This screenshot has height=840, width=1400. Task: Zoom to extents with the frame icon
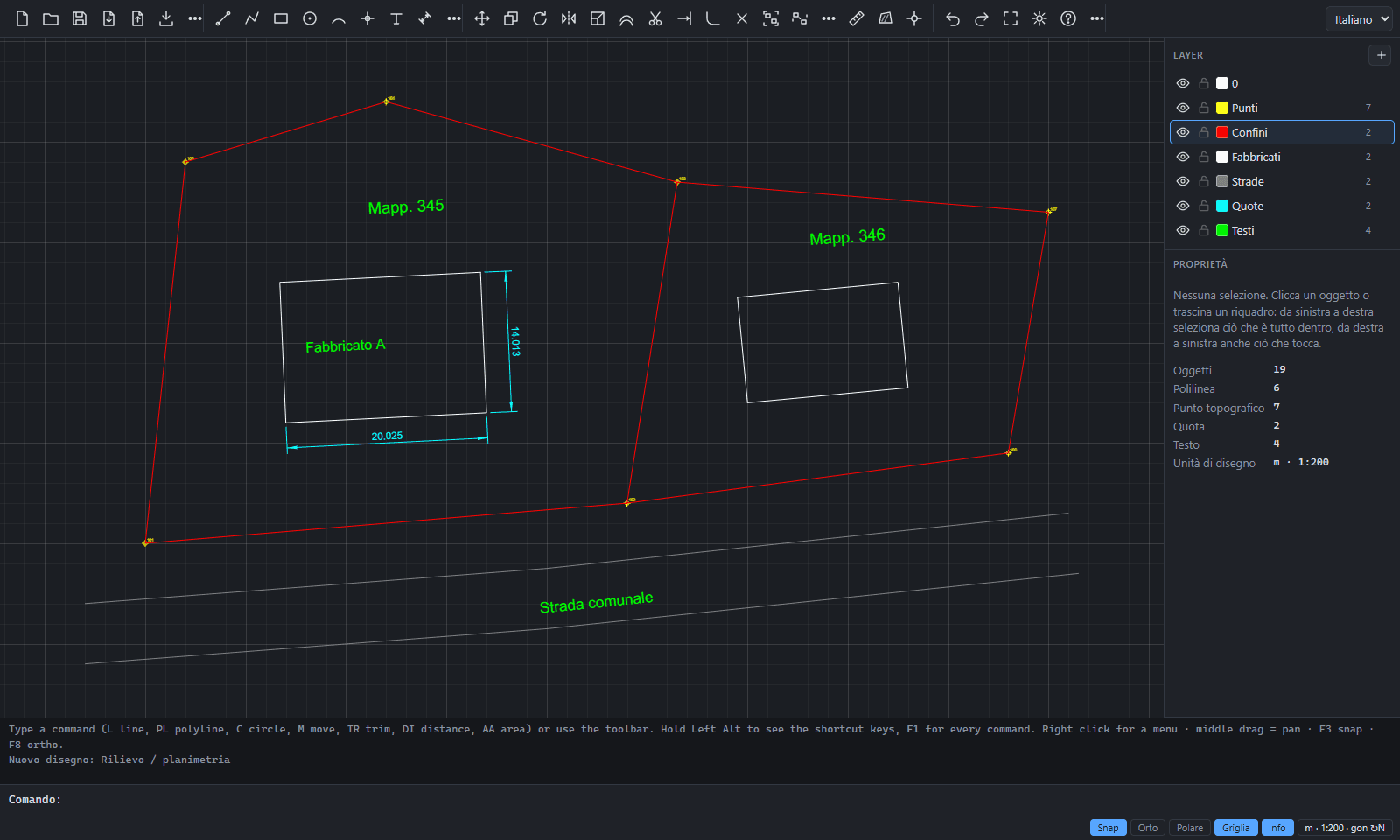point(1011,18)
